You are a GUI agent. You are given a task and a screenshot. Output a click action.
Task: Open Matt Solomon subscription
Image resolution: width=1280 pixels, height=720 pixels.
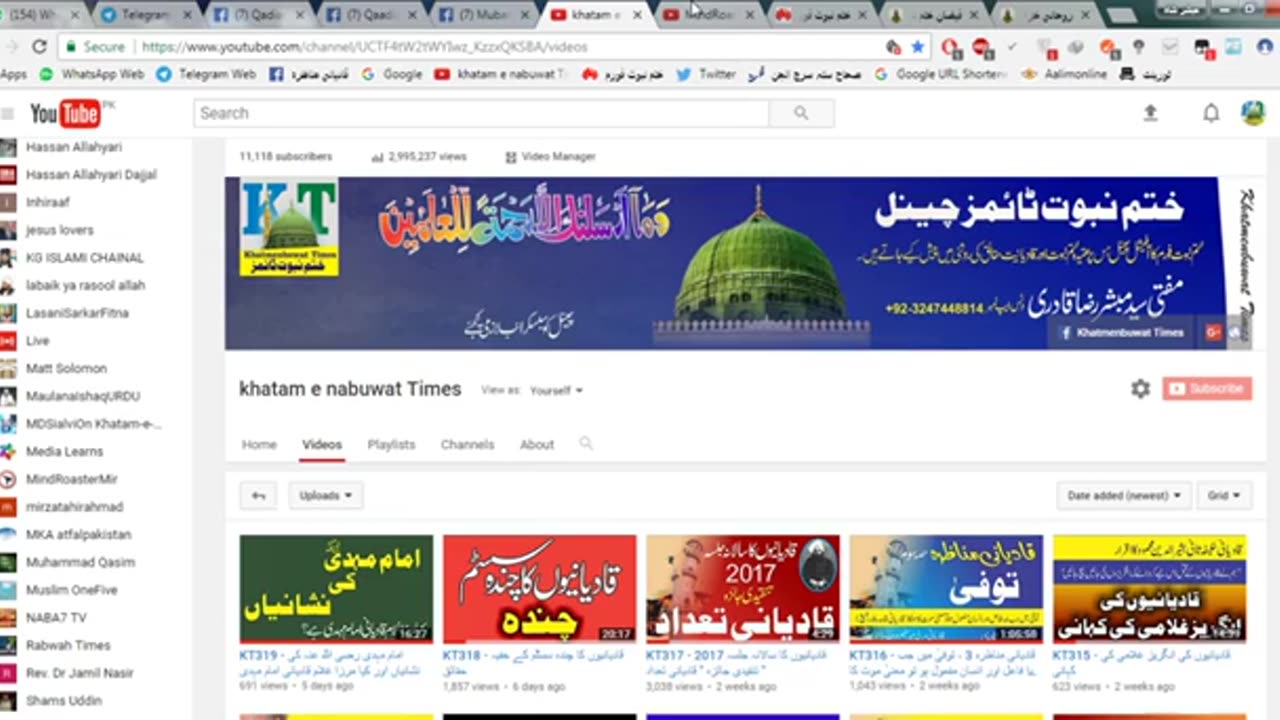tap(66, 369)
